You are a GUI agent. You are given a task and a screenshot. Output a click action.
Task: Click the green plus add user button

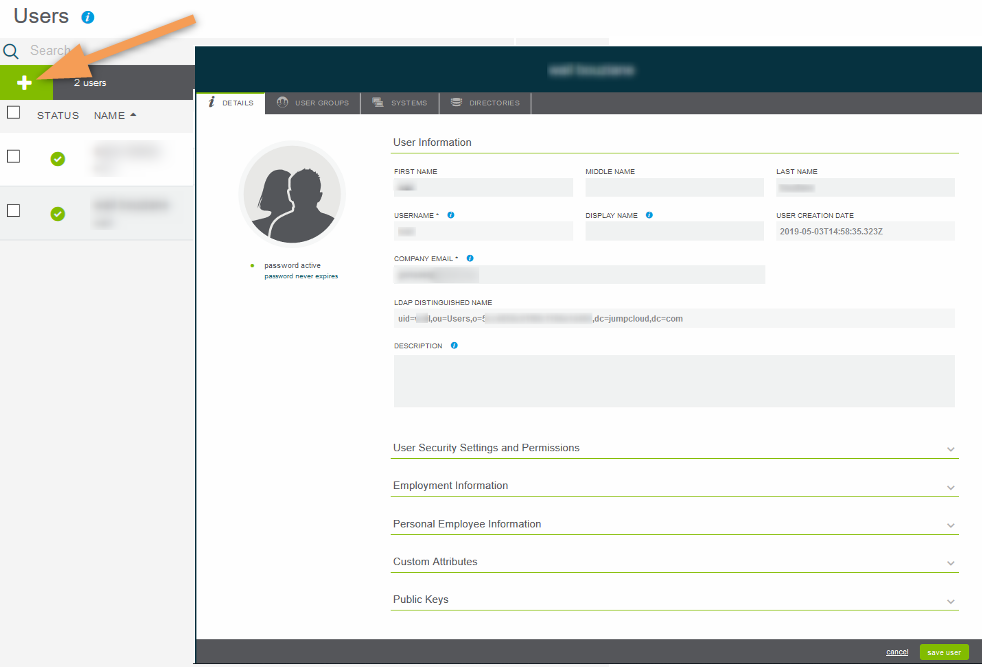pyautogui.click(x=25, y=83)
